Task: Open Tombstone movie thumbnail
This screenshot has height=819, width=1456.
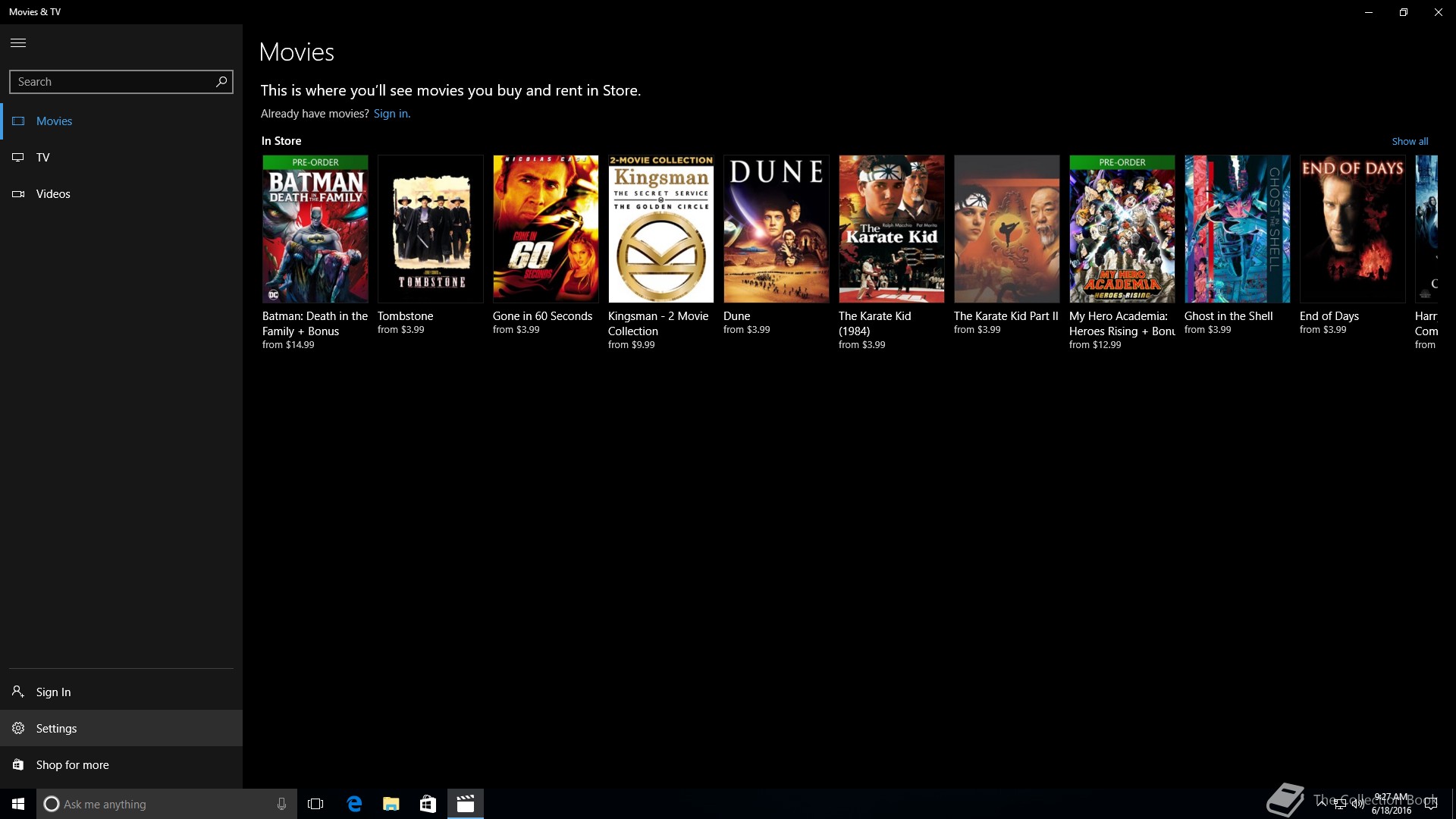Action: pyautogui.click(x=430, y=229)
